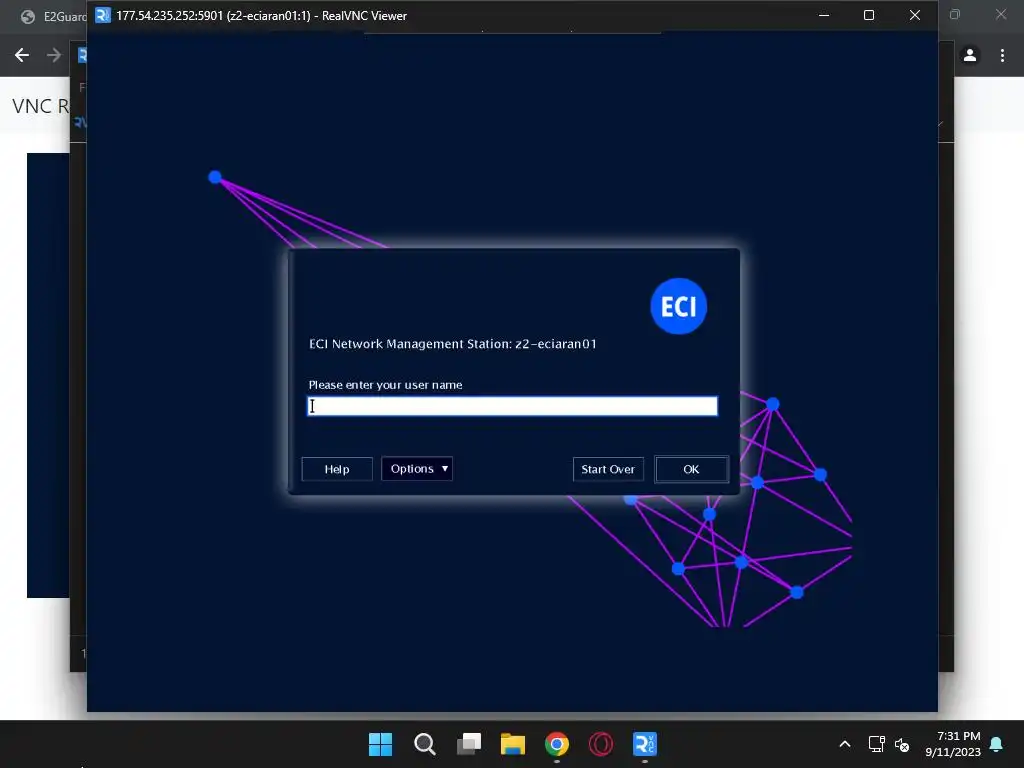
Task: Open the browser three-dot menu
Action: click(x=1002, y=56)
